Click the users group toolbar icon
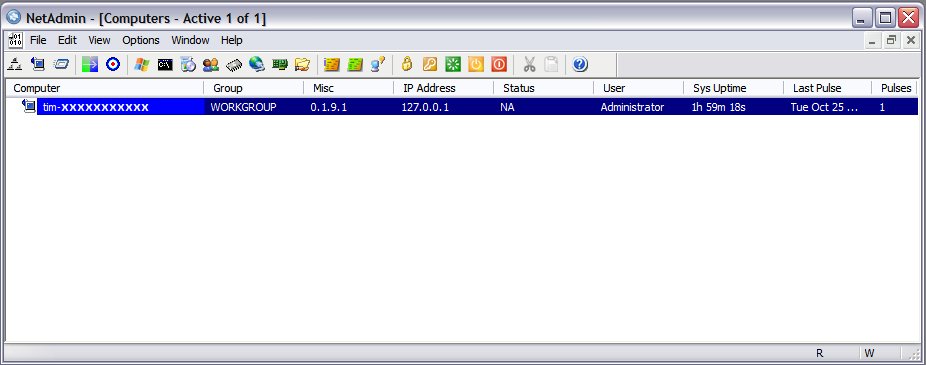The image size is (926, 365). point(211,64)
